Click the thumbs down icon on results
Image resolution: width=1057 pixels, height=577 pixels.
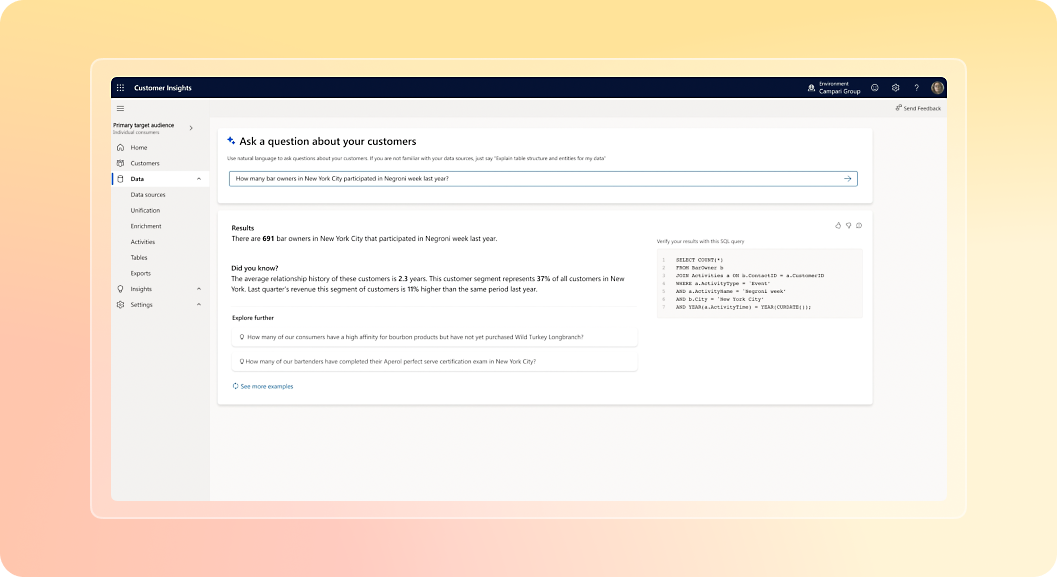848,226
